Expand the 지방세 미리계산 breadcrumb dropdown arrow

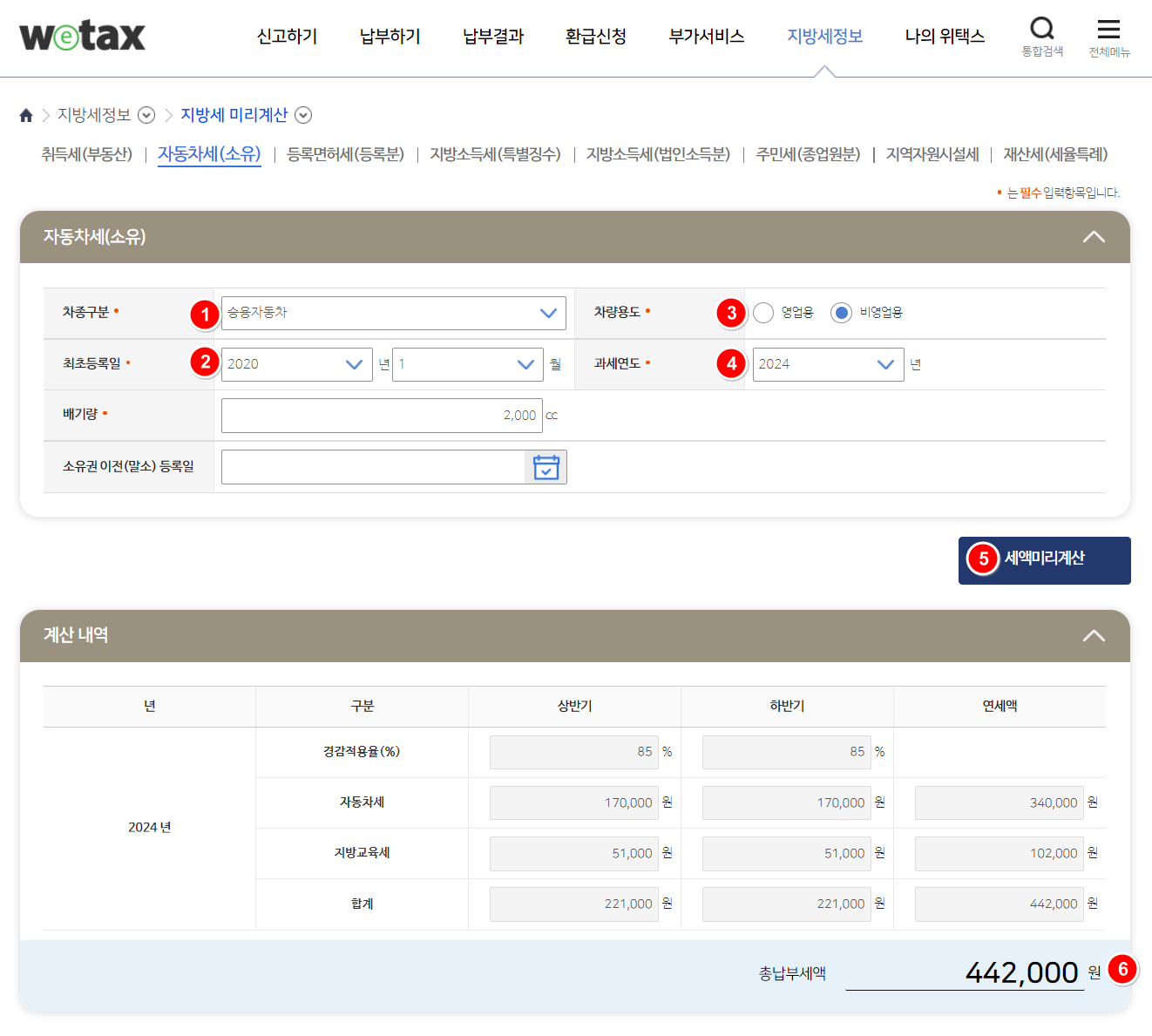[x=303, y=115]
